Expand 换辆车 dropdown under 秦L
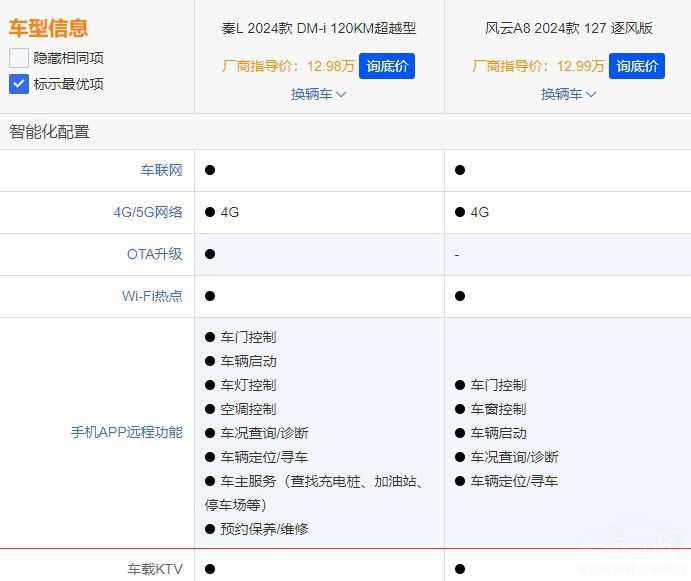Screen dimensions: 691x581 click(x=318, y=94)
